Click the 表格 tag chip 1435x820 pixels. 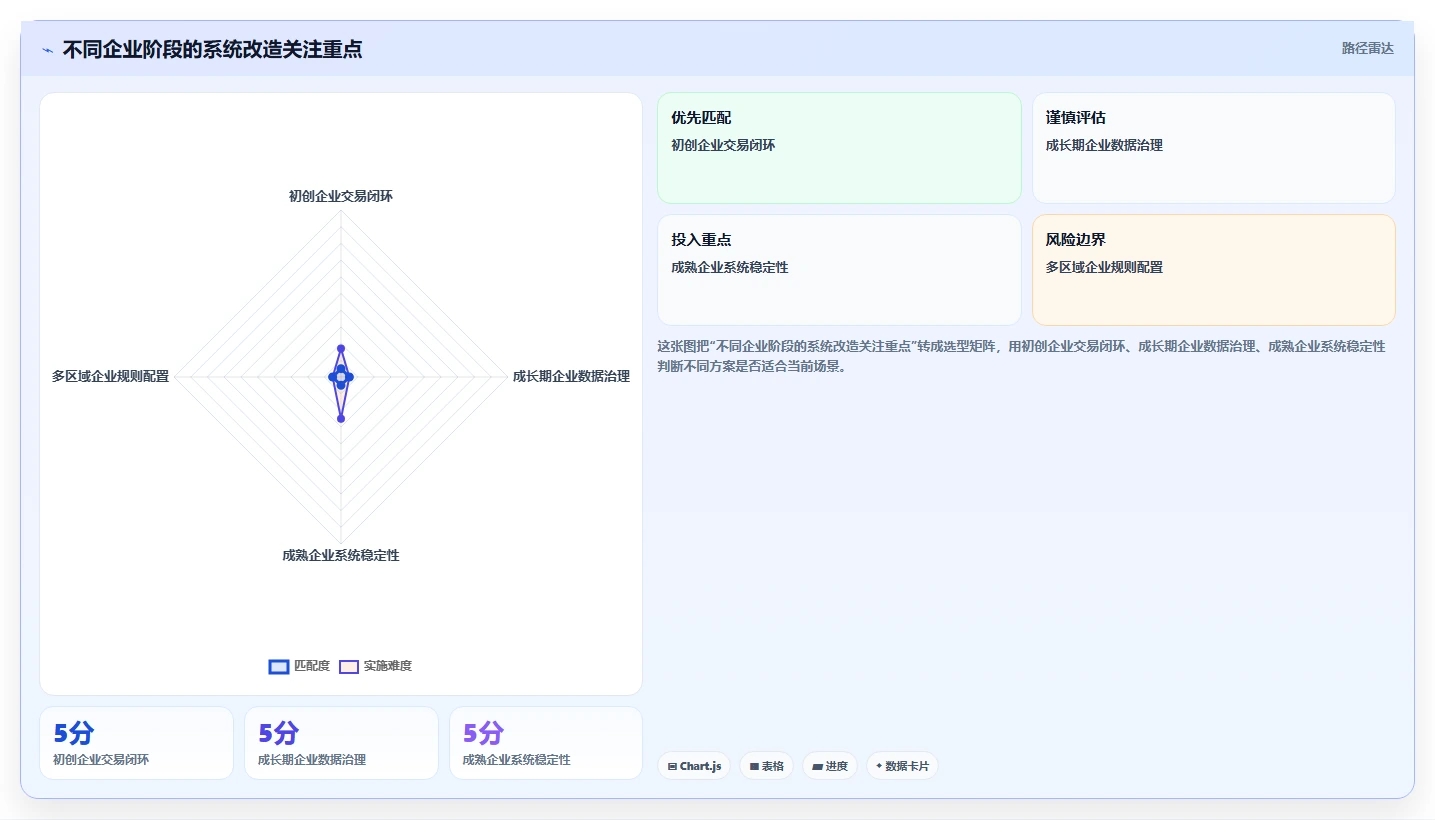click(766, 766)
